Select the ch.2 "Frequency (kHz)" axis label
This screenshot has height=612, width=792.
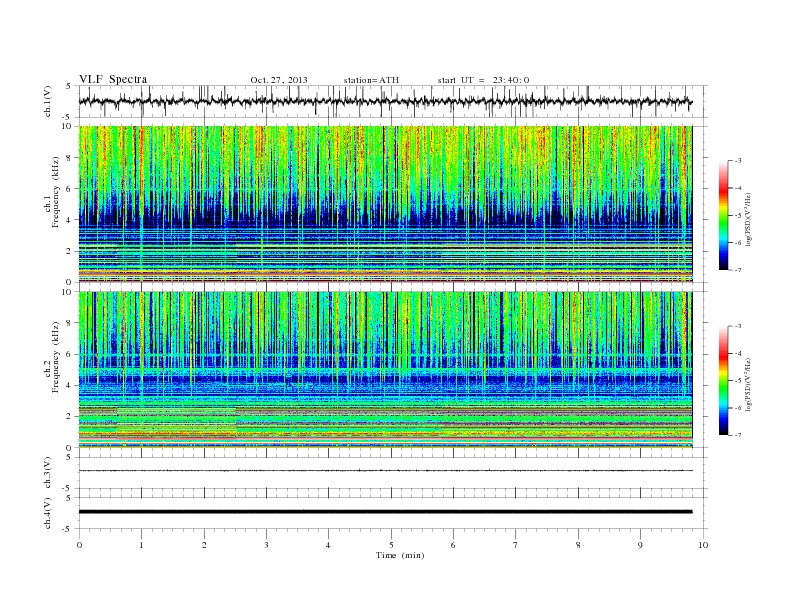coord(56,358)
